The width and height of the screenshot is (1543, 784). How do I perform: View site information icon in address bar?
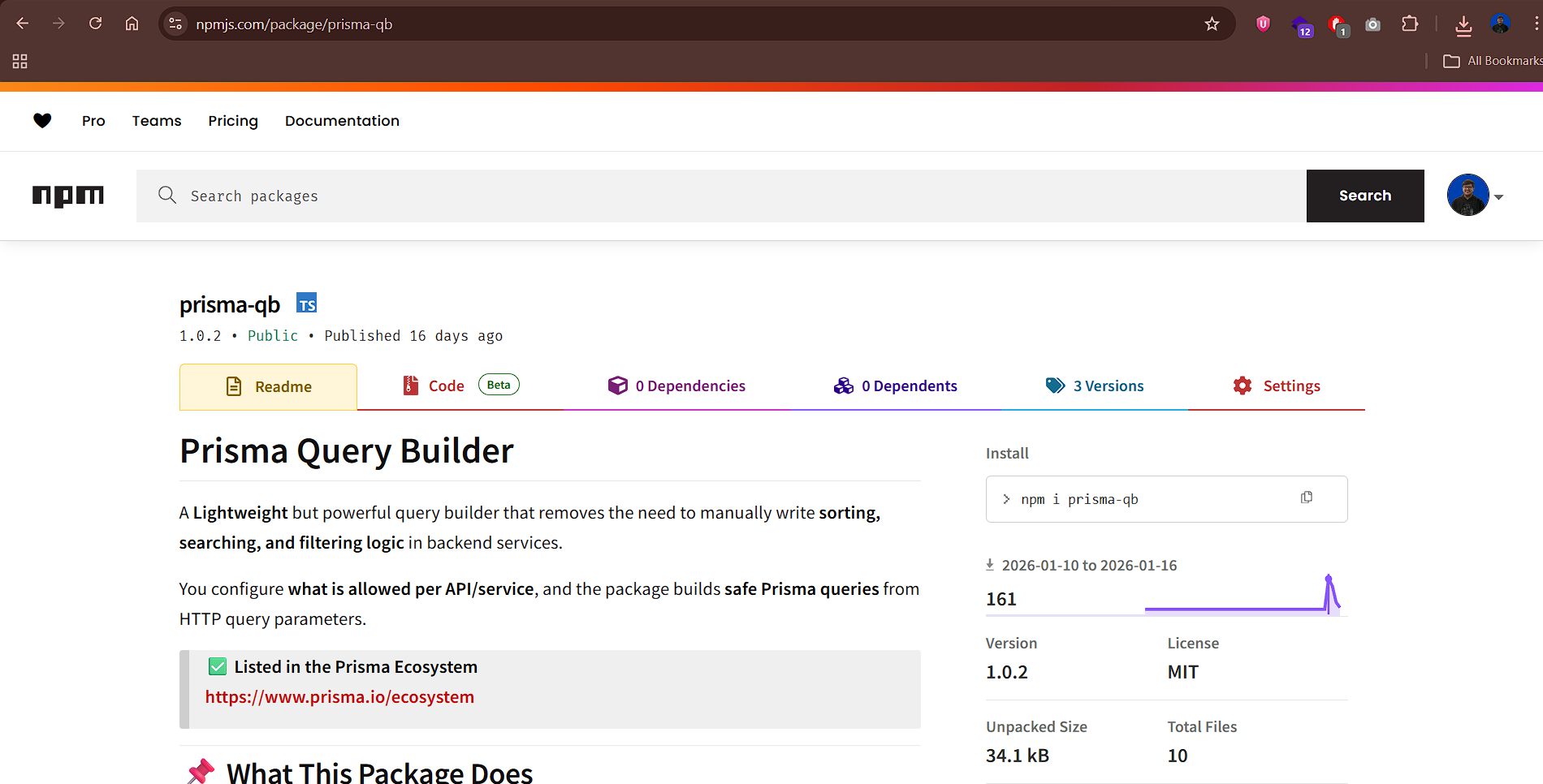click(175, 24)
